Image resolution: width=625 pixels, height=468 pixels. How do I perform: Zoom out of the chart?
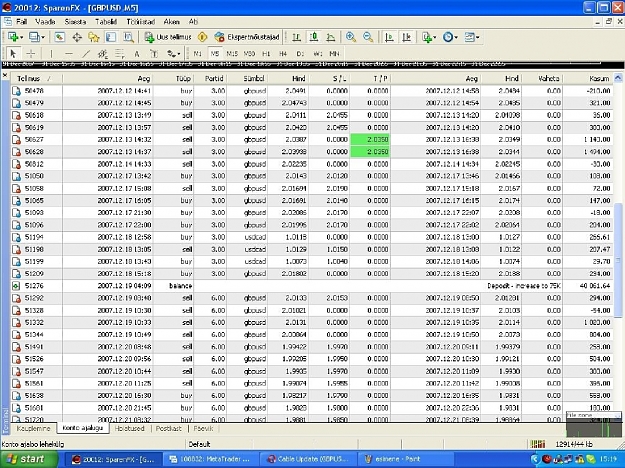point(368,37)
